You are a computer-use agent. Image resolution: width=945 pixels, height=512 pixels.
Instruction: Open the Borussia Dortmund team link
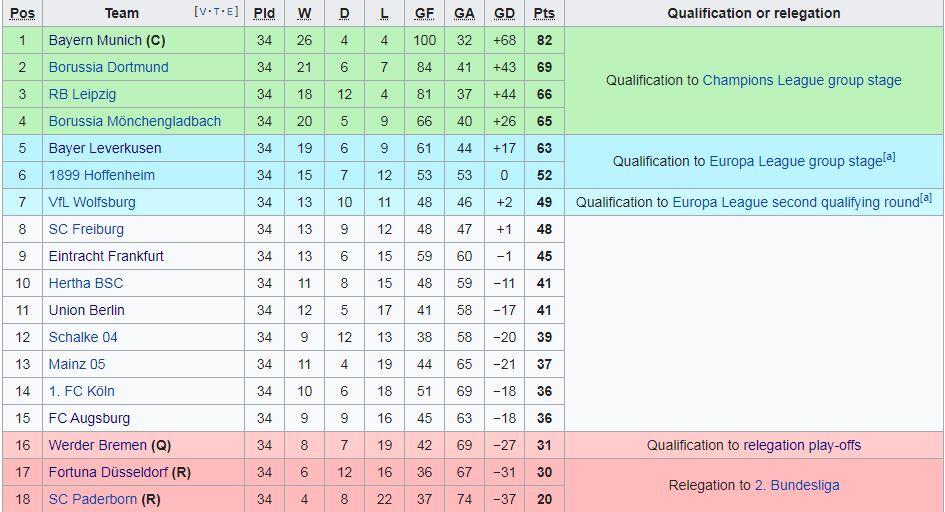108,67
